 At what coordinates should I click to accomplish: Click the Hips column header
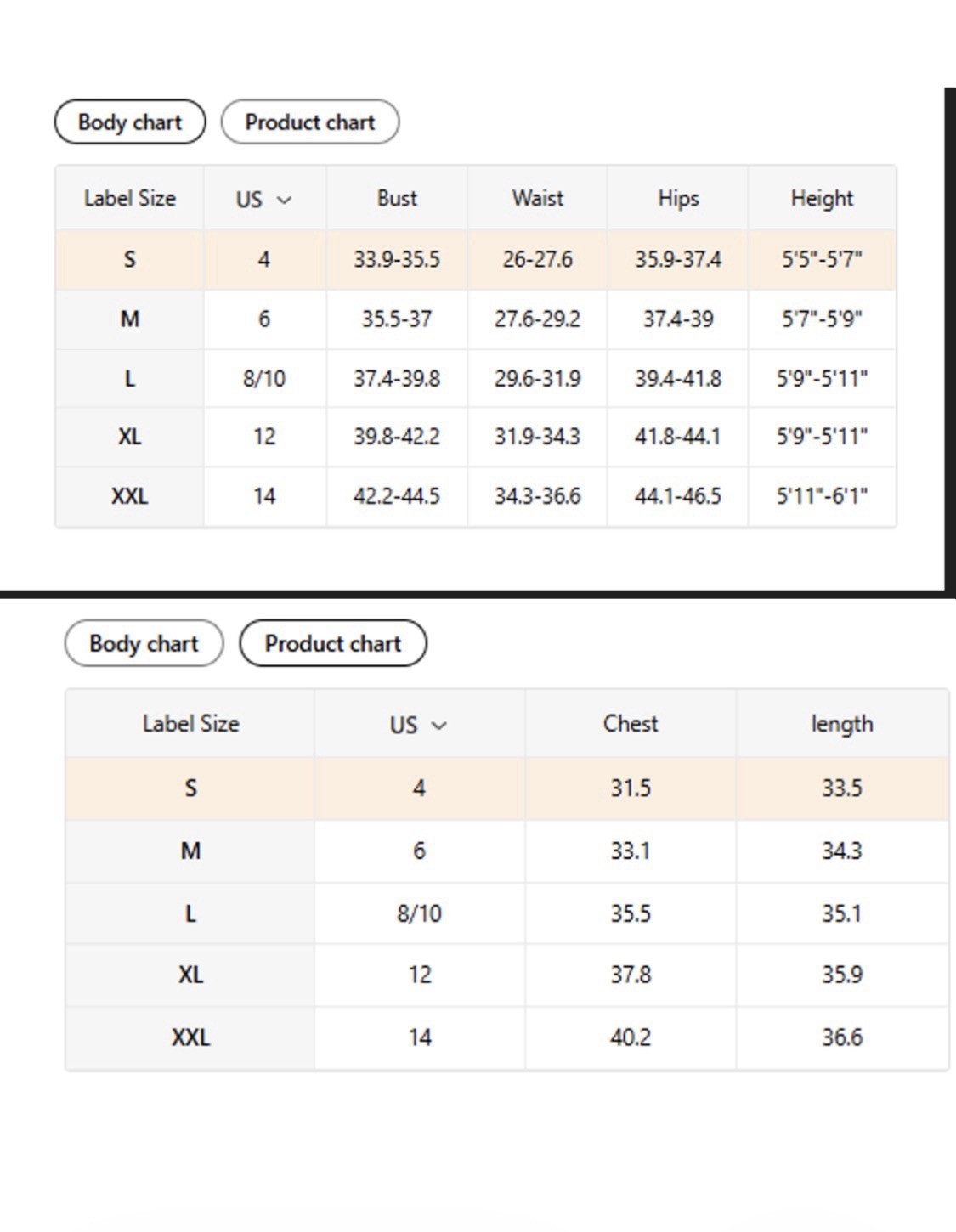(x=678, y=198)
